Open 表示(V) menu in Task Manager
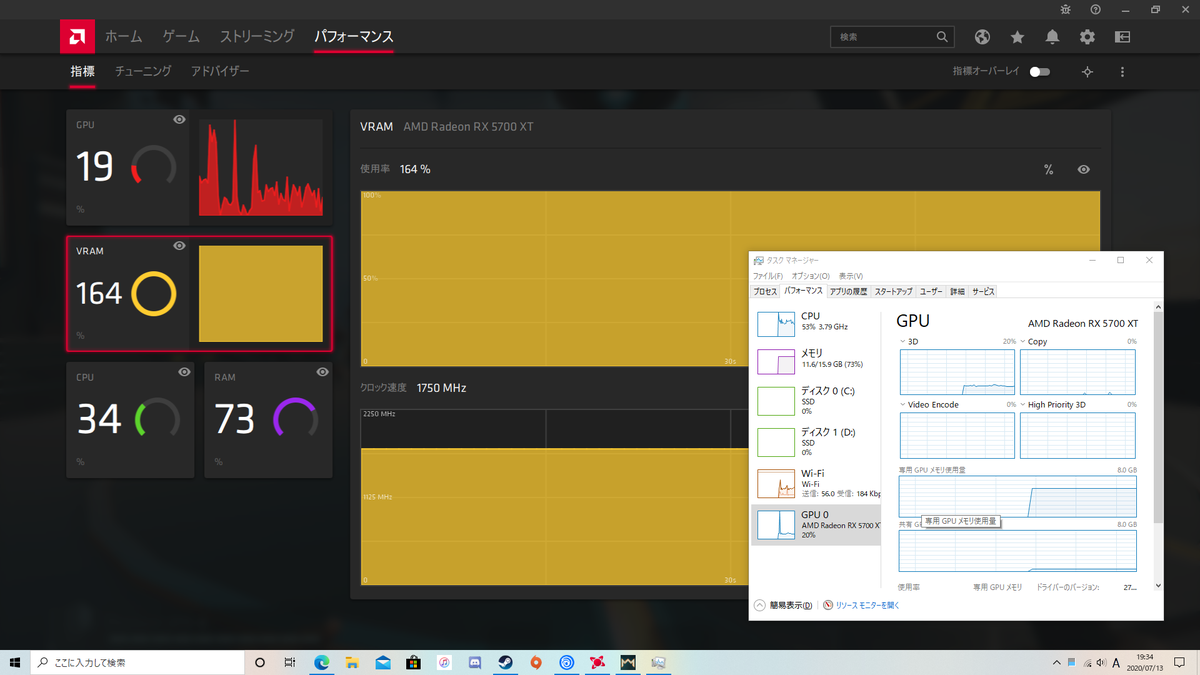Screen dimensions: 1200x675 click(851, 276)
